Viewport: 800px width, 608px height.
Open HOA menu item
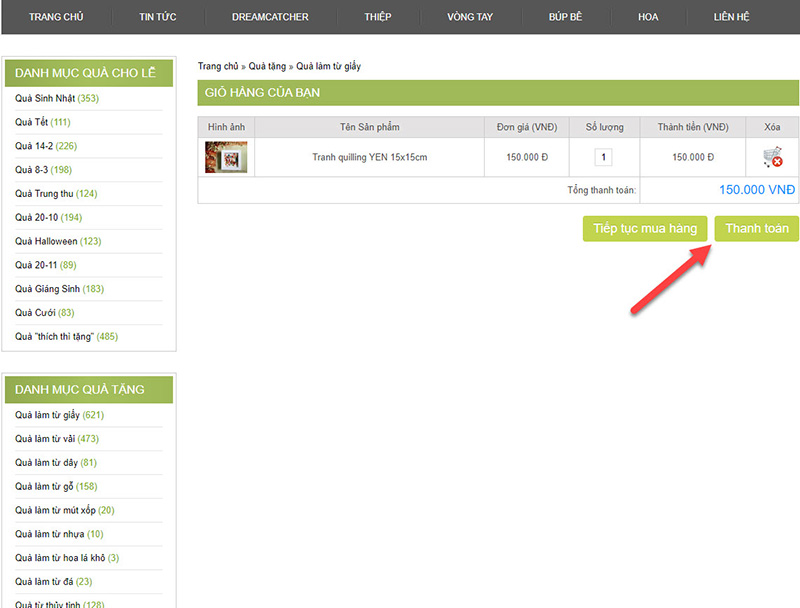tap(648, 17)
